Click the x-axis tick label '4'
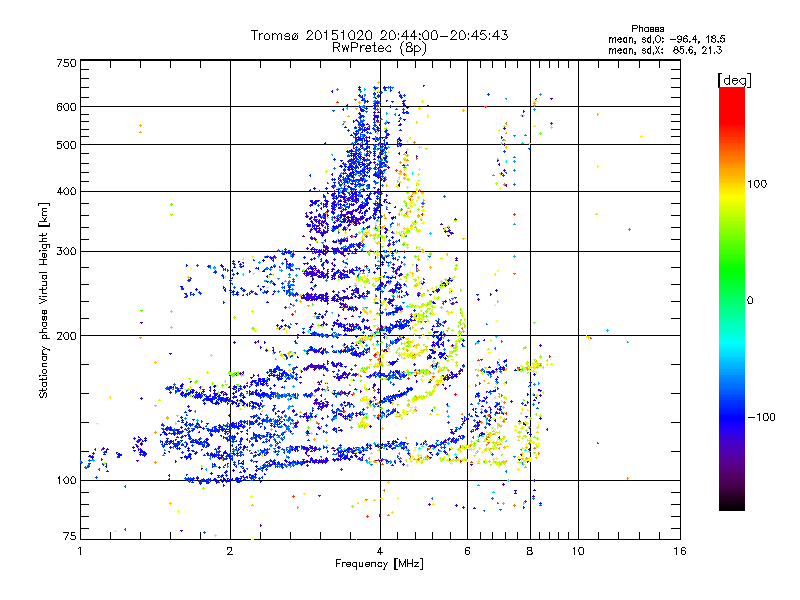800x600 pixels. coord(380,551)
